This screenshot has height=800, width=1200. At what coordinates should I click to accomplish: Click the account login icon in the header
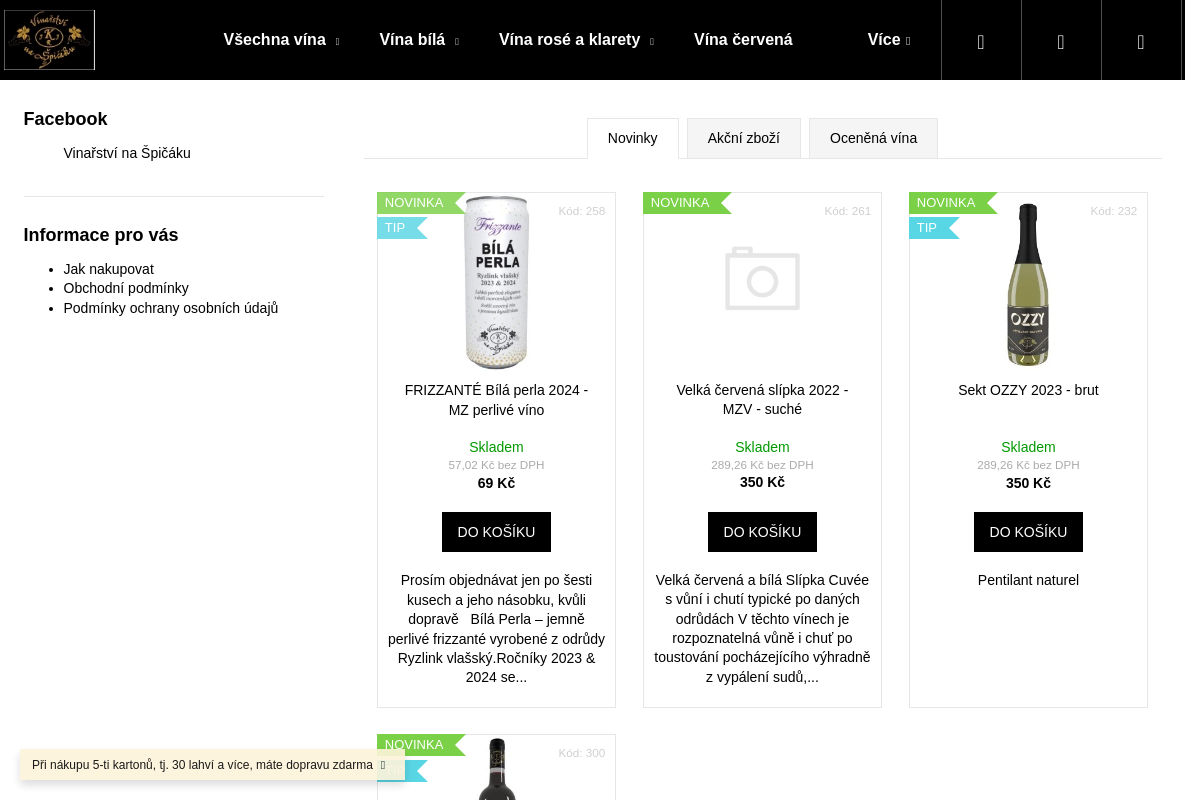click(x=1061, y=41)
